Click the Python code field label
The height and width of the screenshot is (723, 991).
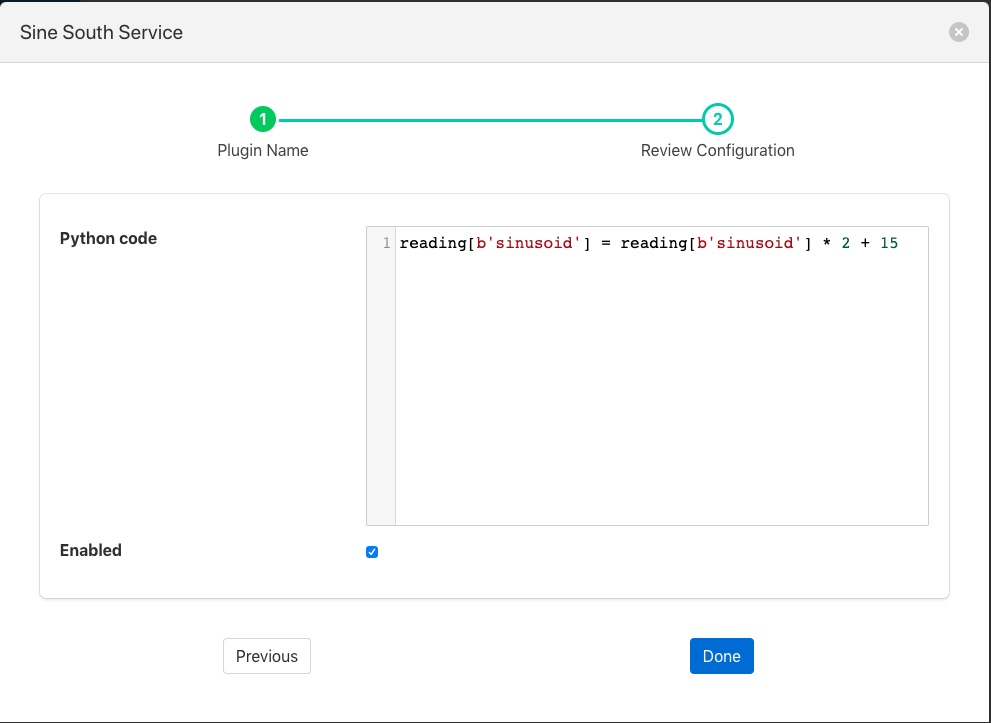108,238
